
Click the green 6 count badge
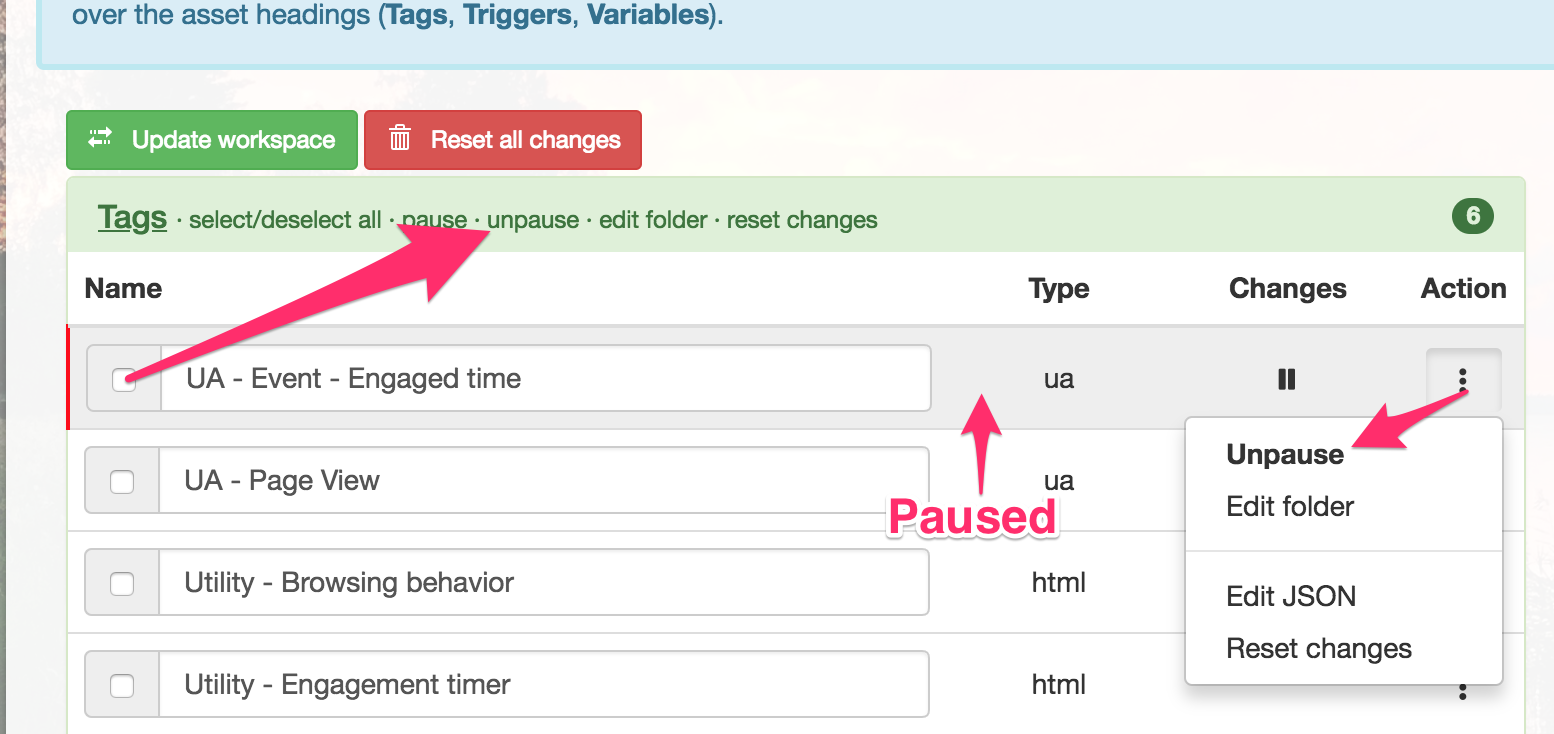pyautogui.click(x=1473, y=216)
